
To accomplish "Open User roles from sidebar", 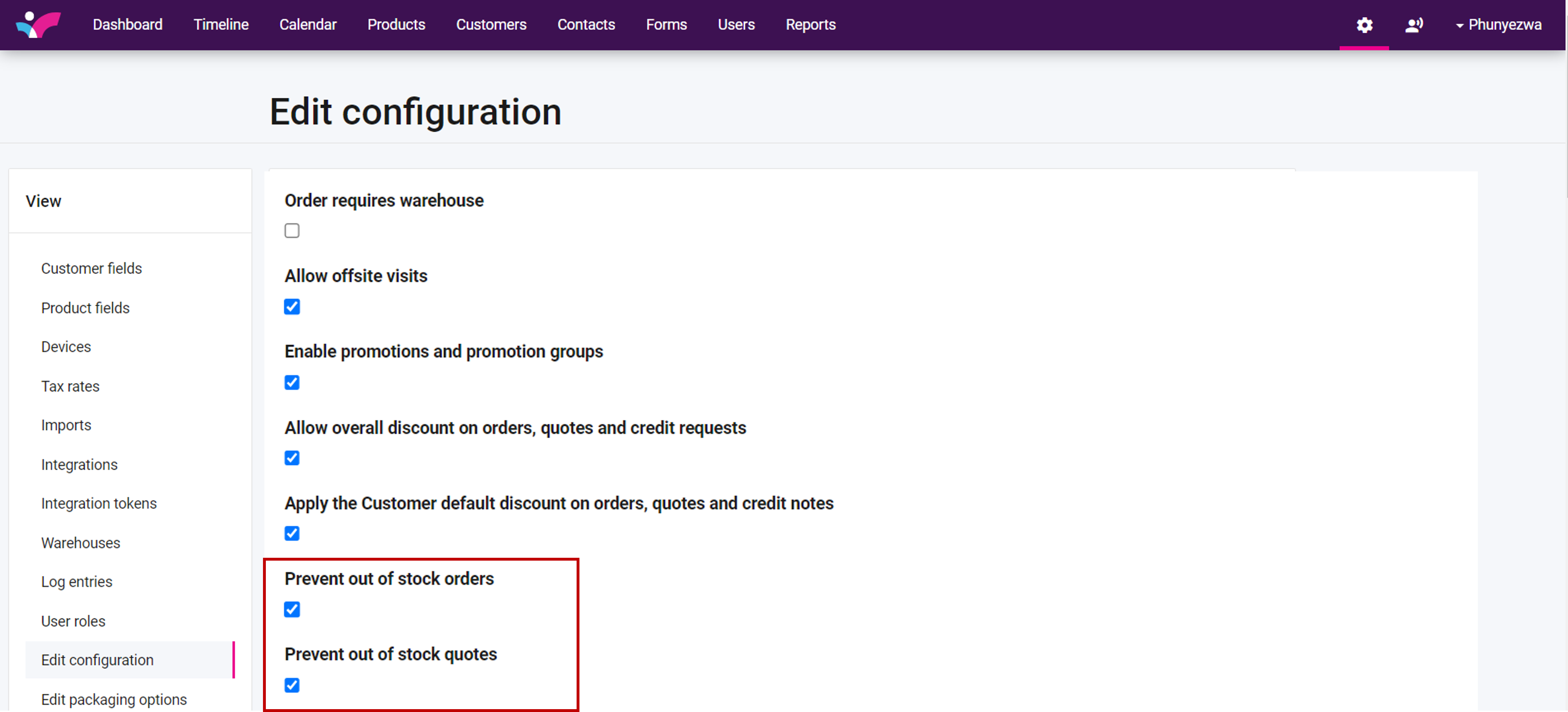I will 73,621.
